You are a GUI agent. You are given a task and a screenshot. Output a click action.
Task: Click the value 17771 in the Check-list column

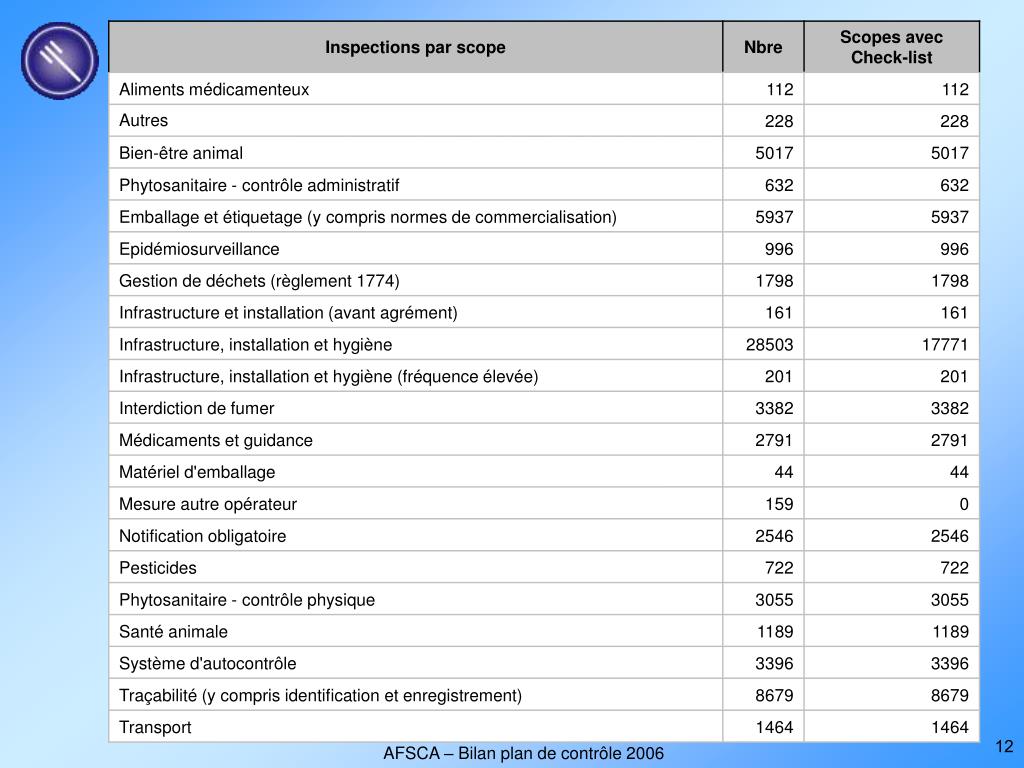point(944,345)
